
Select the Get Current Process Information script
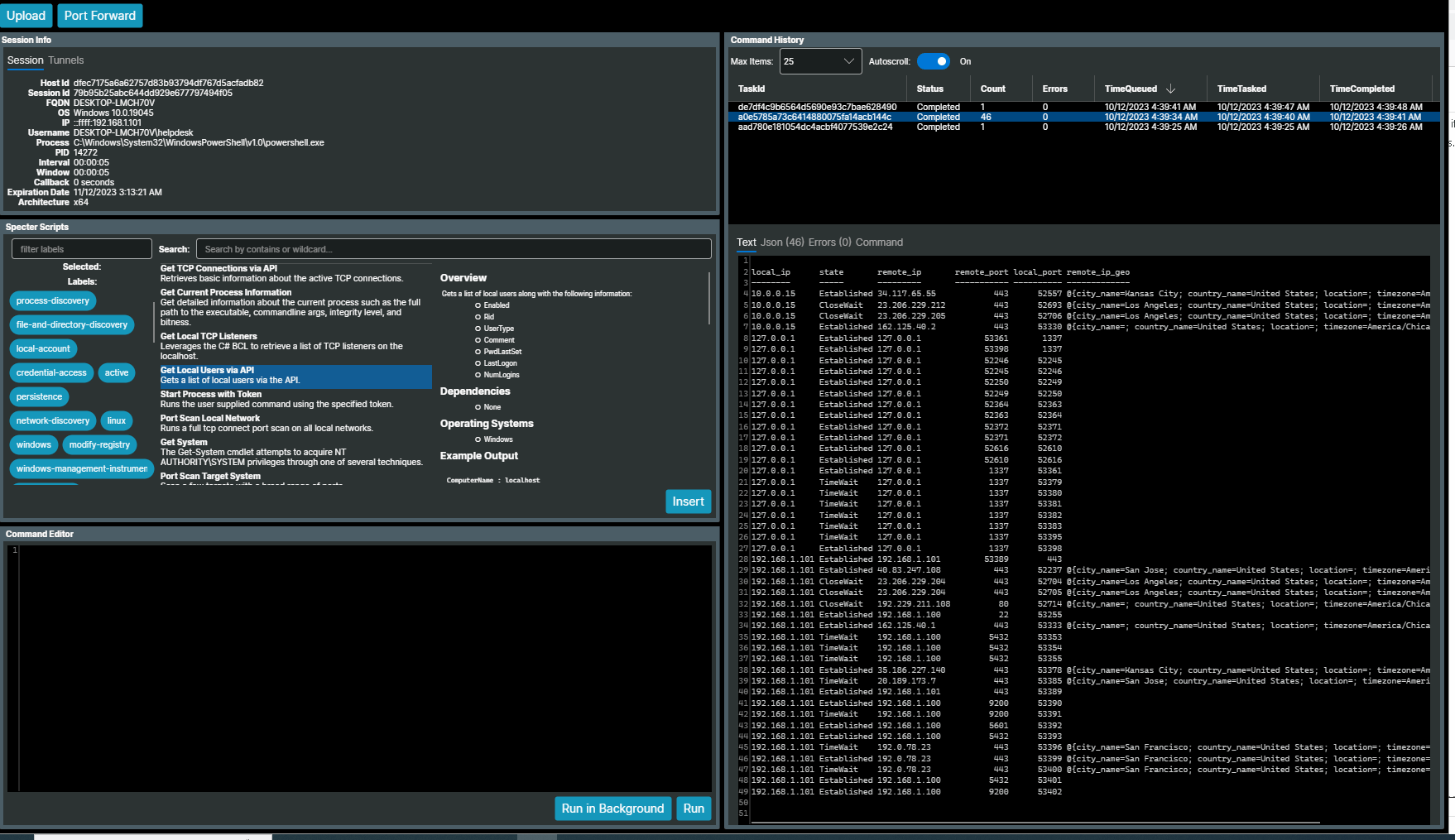click(295, 307)
